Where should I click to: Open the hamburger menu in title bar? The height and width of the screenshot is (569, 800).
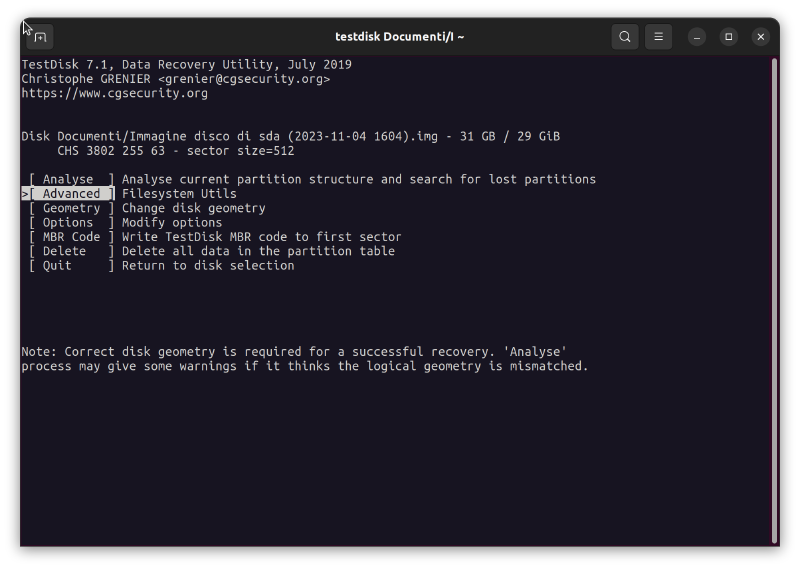pos(658,37)
